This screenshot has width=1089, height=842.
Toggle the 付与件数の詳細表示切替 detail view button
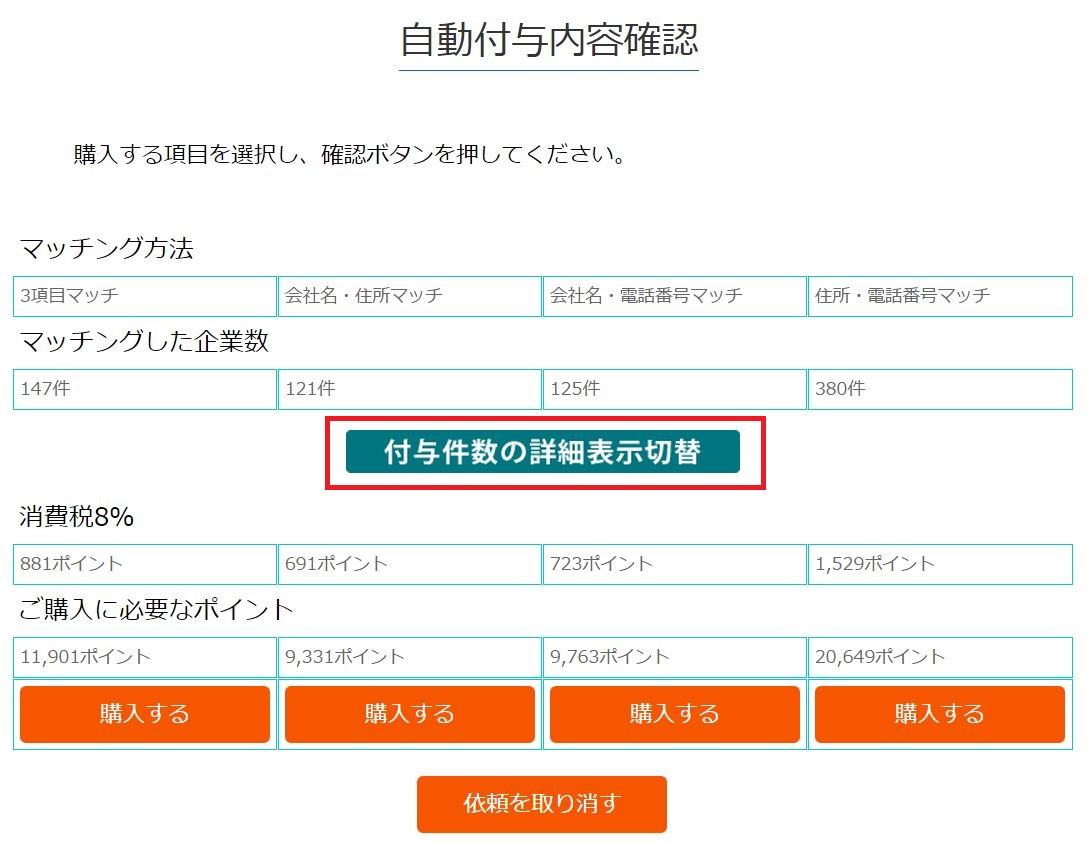point(542,452)
